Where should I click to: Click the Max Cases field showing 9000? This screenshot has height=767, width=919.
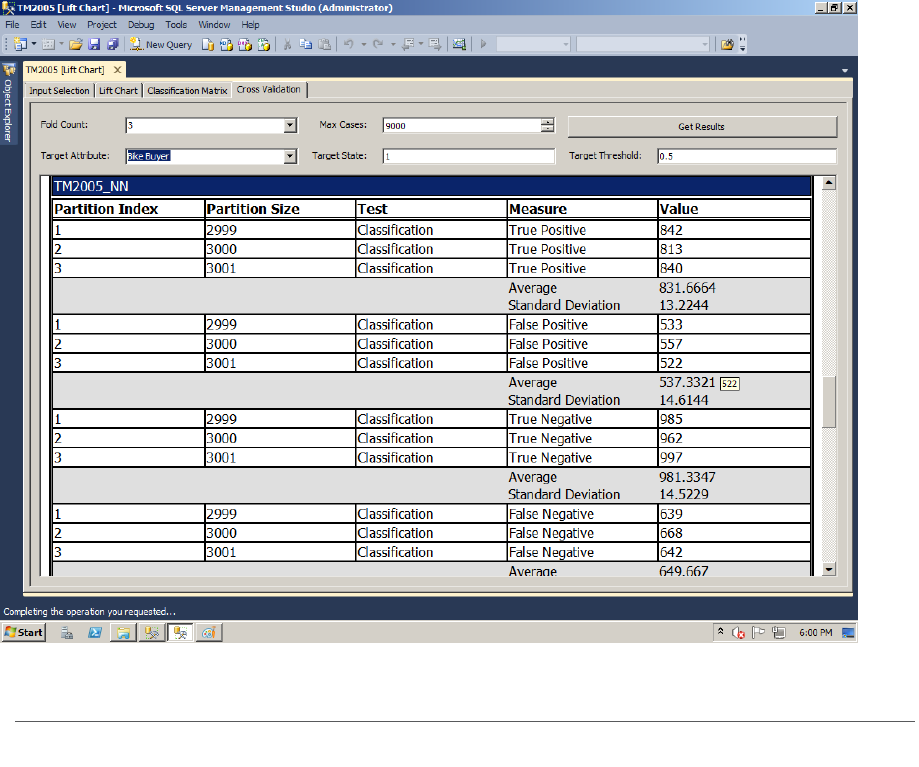462,125
